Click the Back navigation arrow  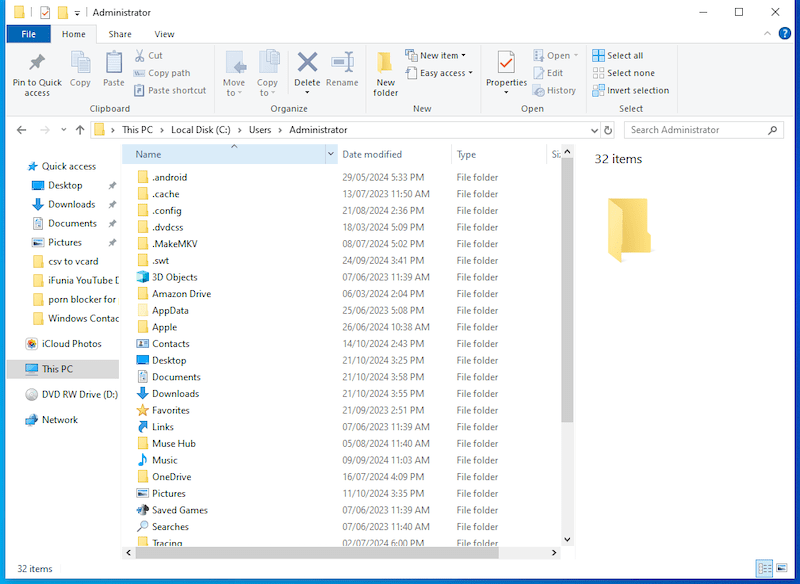(22, 129)
